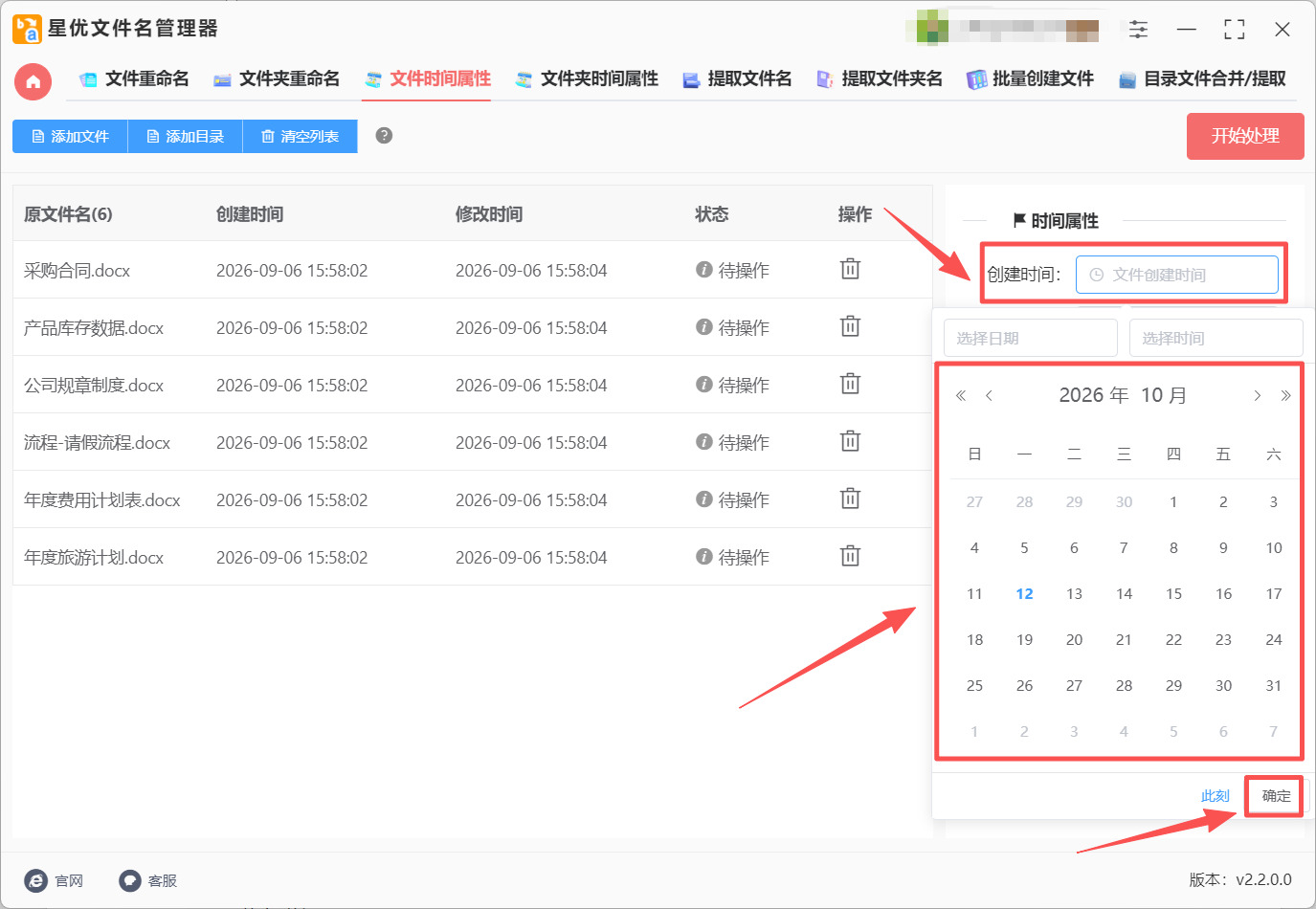This screenshot has height=909, width=1316.
Task: Click trash icon for 年度旅游计划.docx
Action: point(850,556)
